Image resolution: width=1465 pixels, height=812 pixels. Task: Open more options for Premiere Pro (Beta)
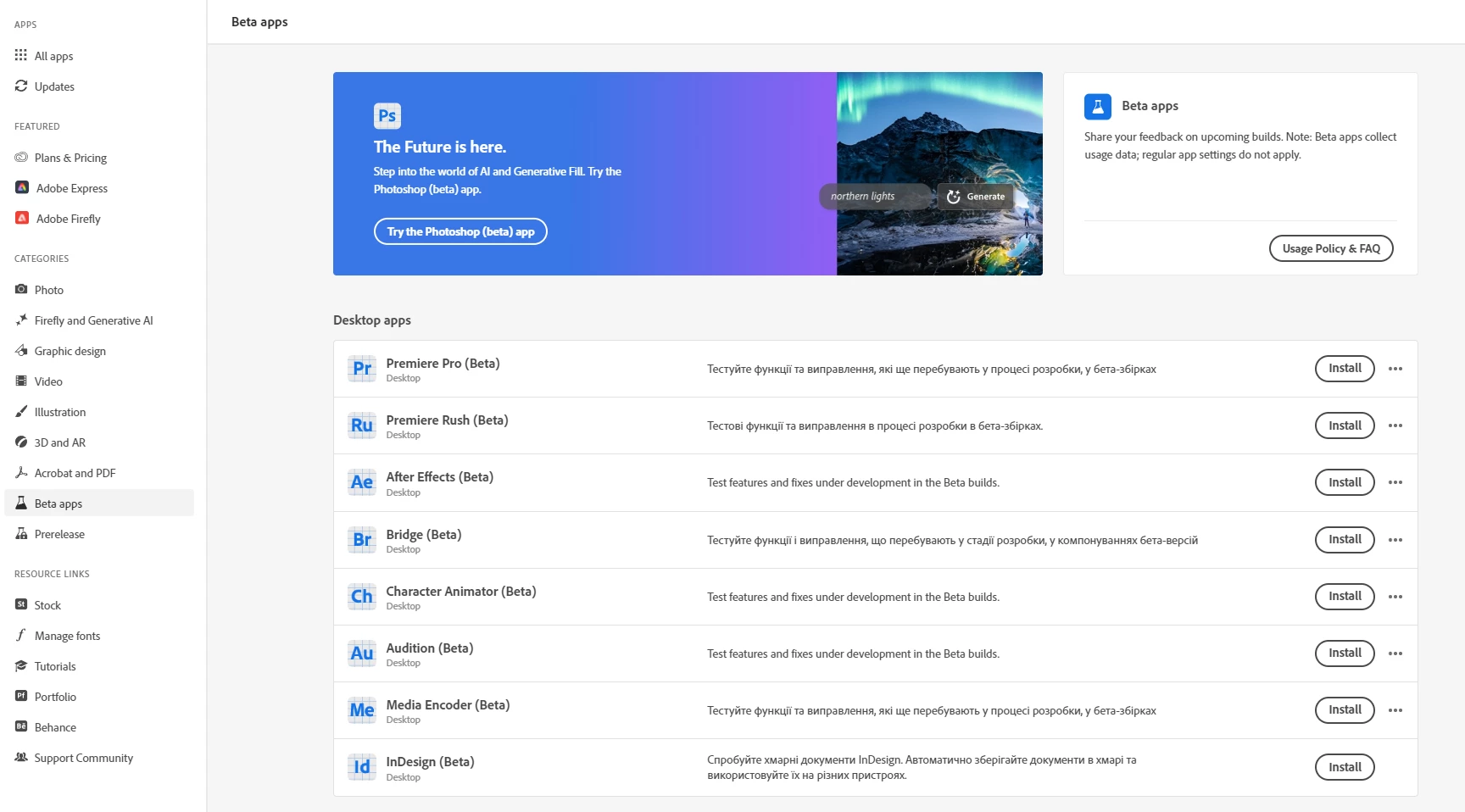pyautogui.click(x=1395, y=369)
